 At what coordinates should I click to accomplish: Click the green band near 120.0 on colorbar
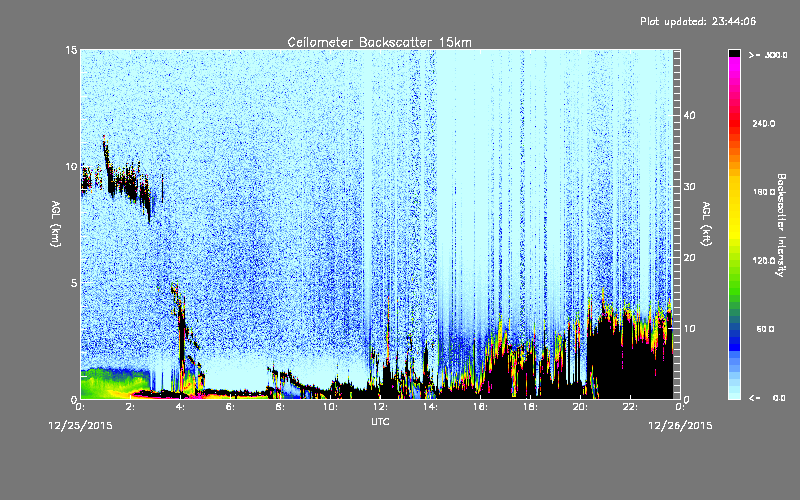point(734,265)
